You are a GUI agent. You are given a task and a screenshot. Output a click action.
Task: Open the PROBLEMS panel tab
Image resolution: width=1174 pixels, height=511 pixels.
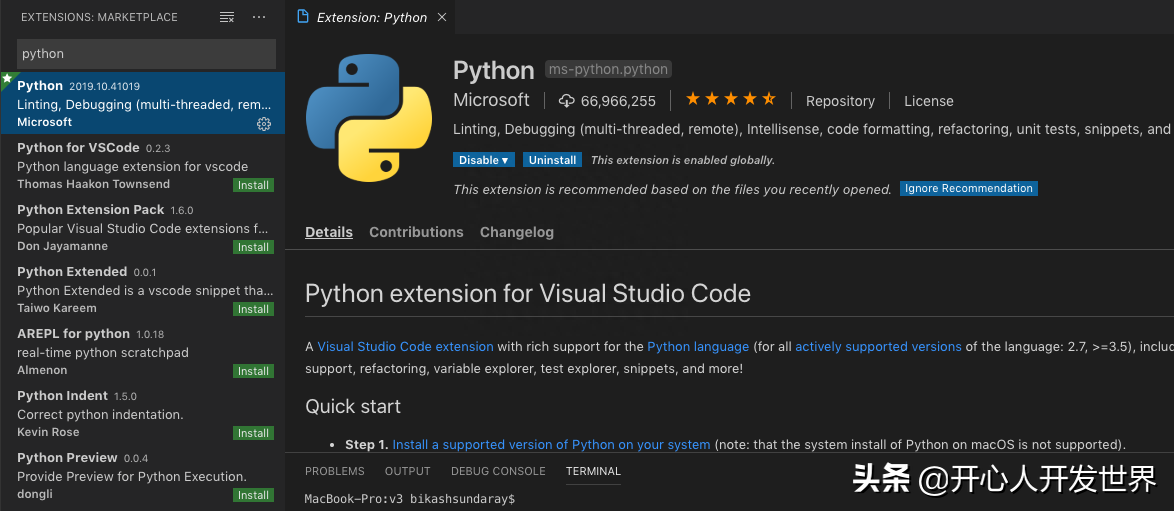[335, 471]
